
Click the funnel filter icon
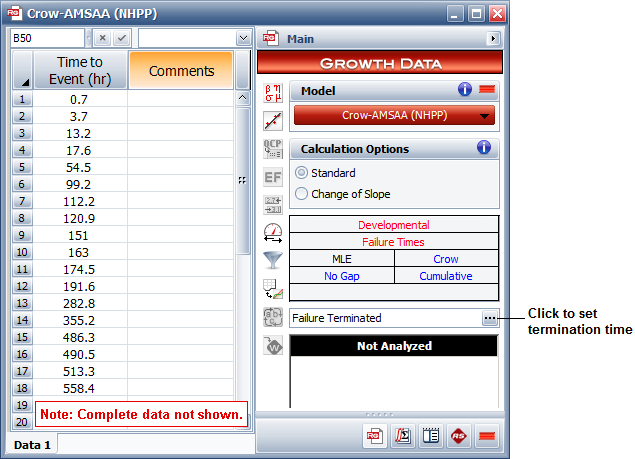coord(273,260)
